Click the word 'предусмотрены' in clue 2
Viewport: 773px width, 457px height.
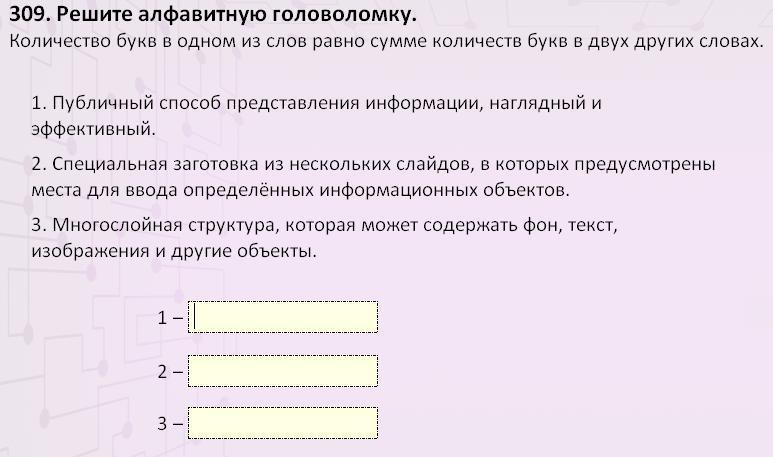tap(645, 164)
